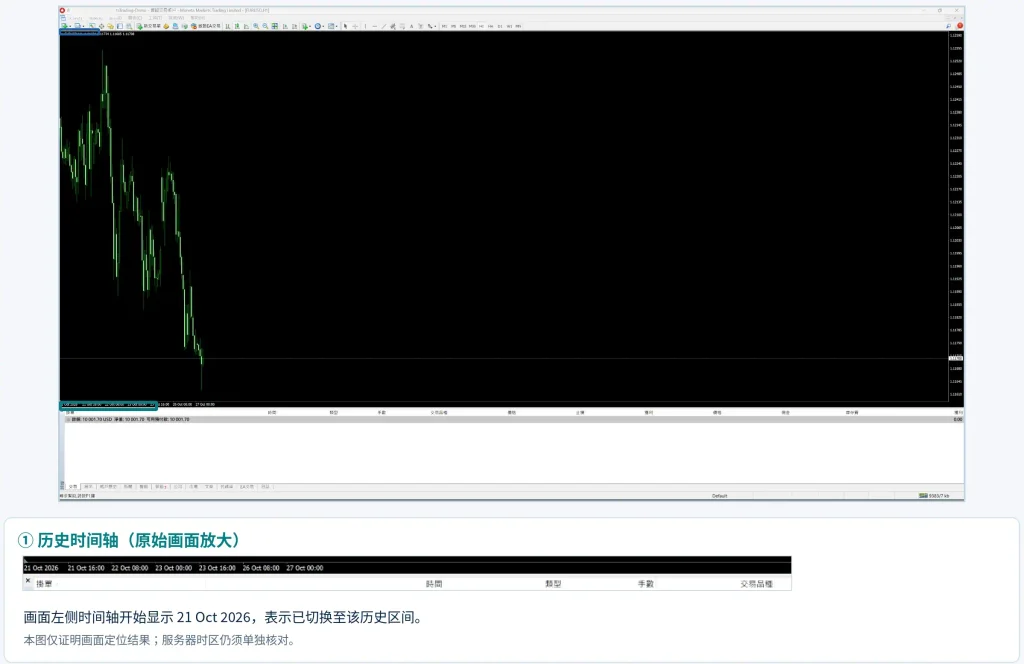This screenshot has height=664, width=1024.
Task: Toggle the Navigator panel icon
Action: (x=111, y=26)
